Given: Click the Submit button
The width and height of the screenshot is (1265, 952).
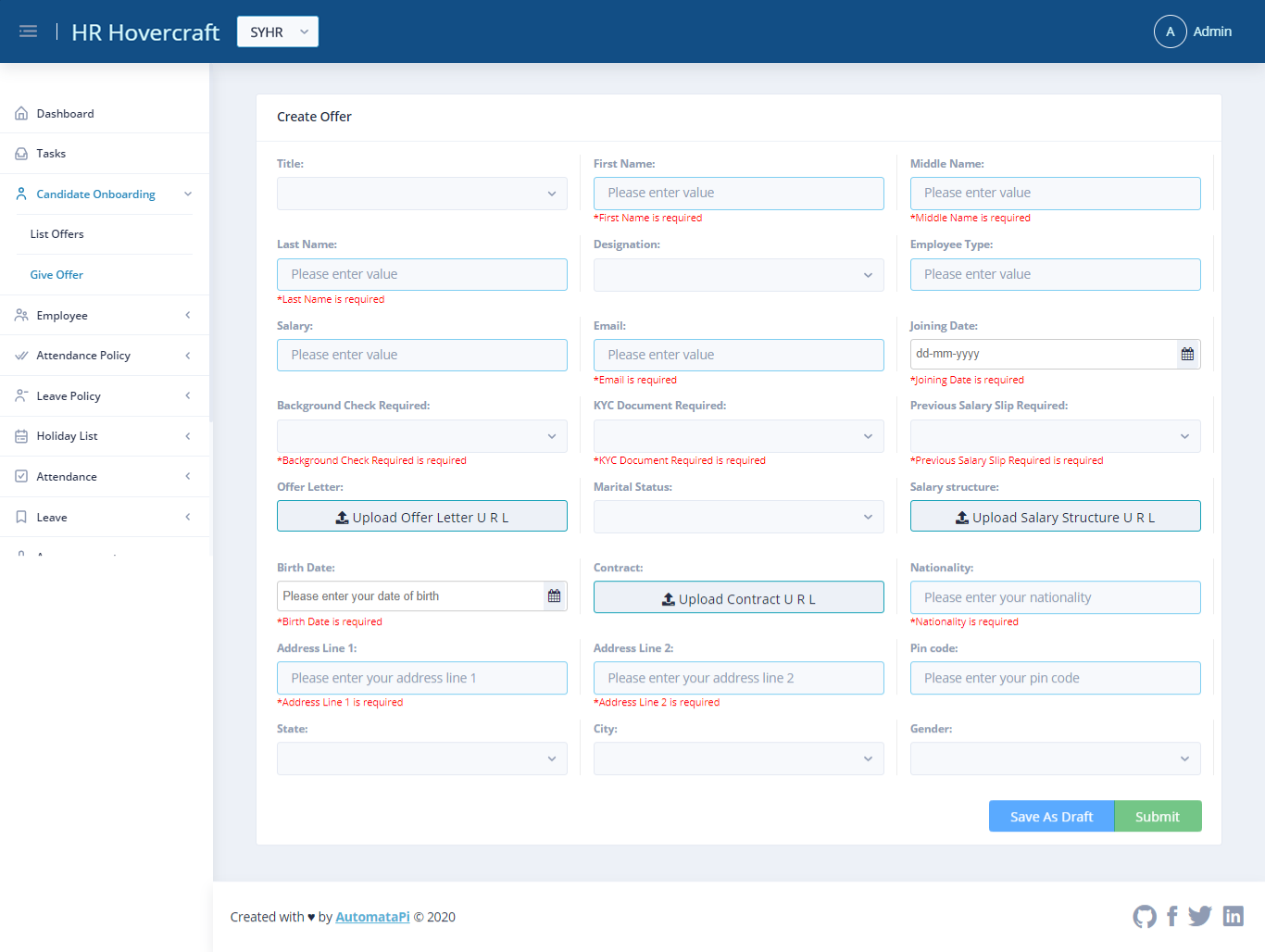Looking at the screenshot, I should (1158, 816).
